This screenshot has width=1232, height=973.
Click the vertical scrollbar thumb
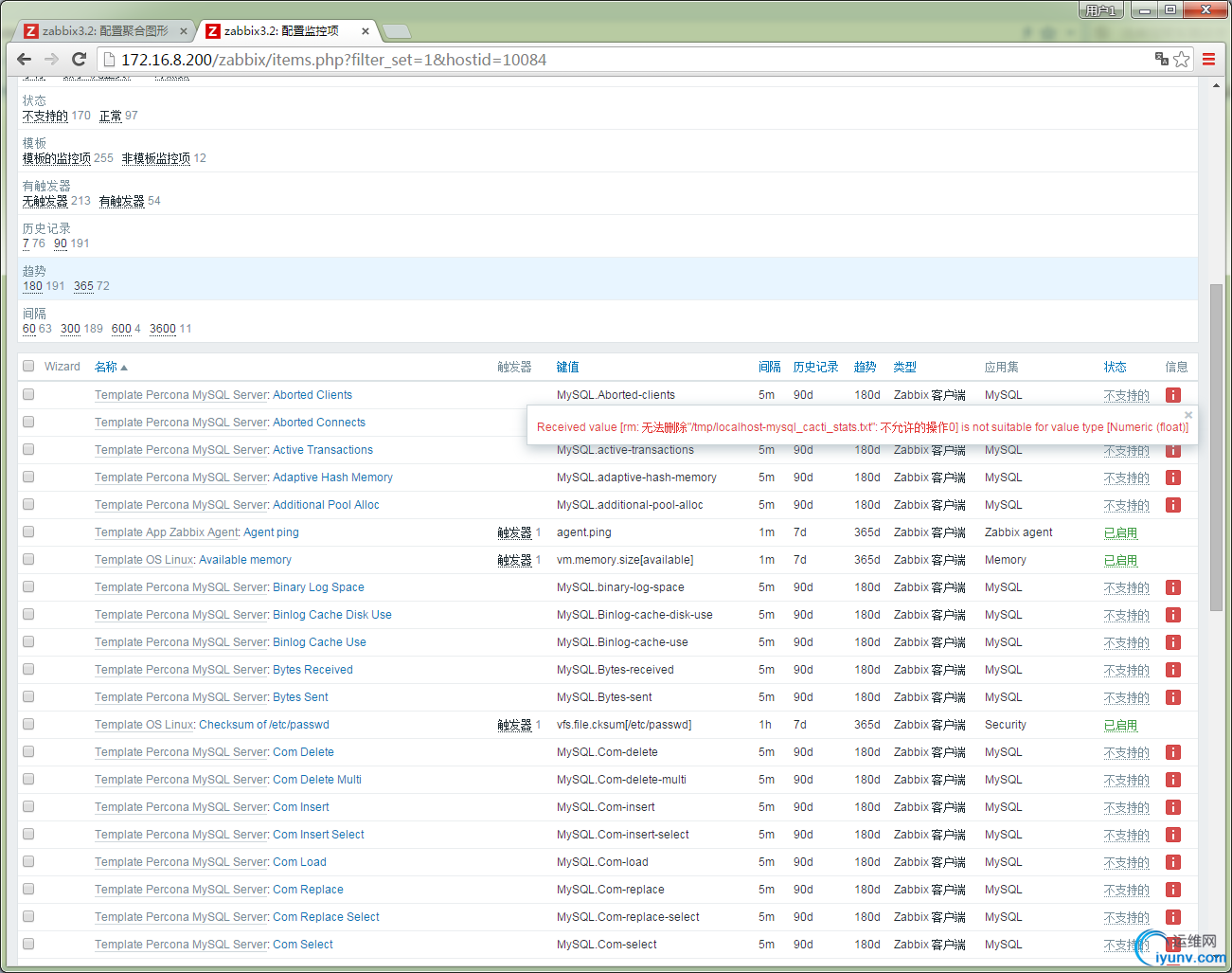[1216, 446]
